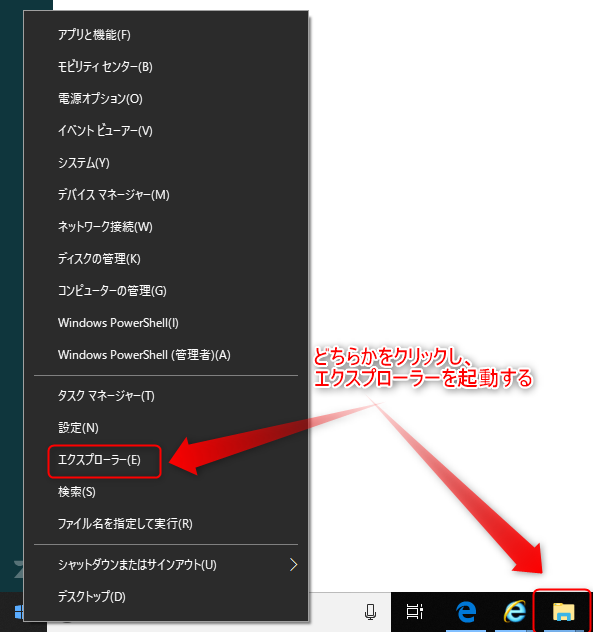
Task: Open Task View on the taskbar
Action: tap(415, 611)
